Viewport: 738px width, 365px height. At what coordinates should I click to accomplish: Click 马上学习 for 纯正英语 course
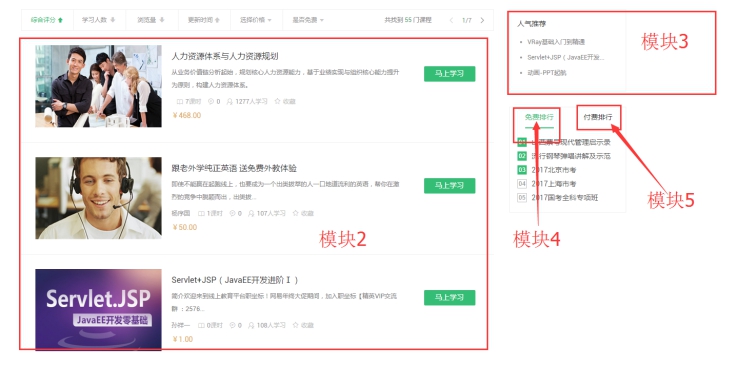click(x=449, y=186)
